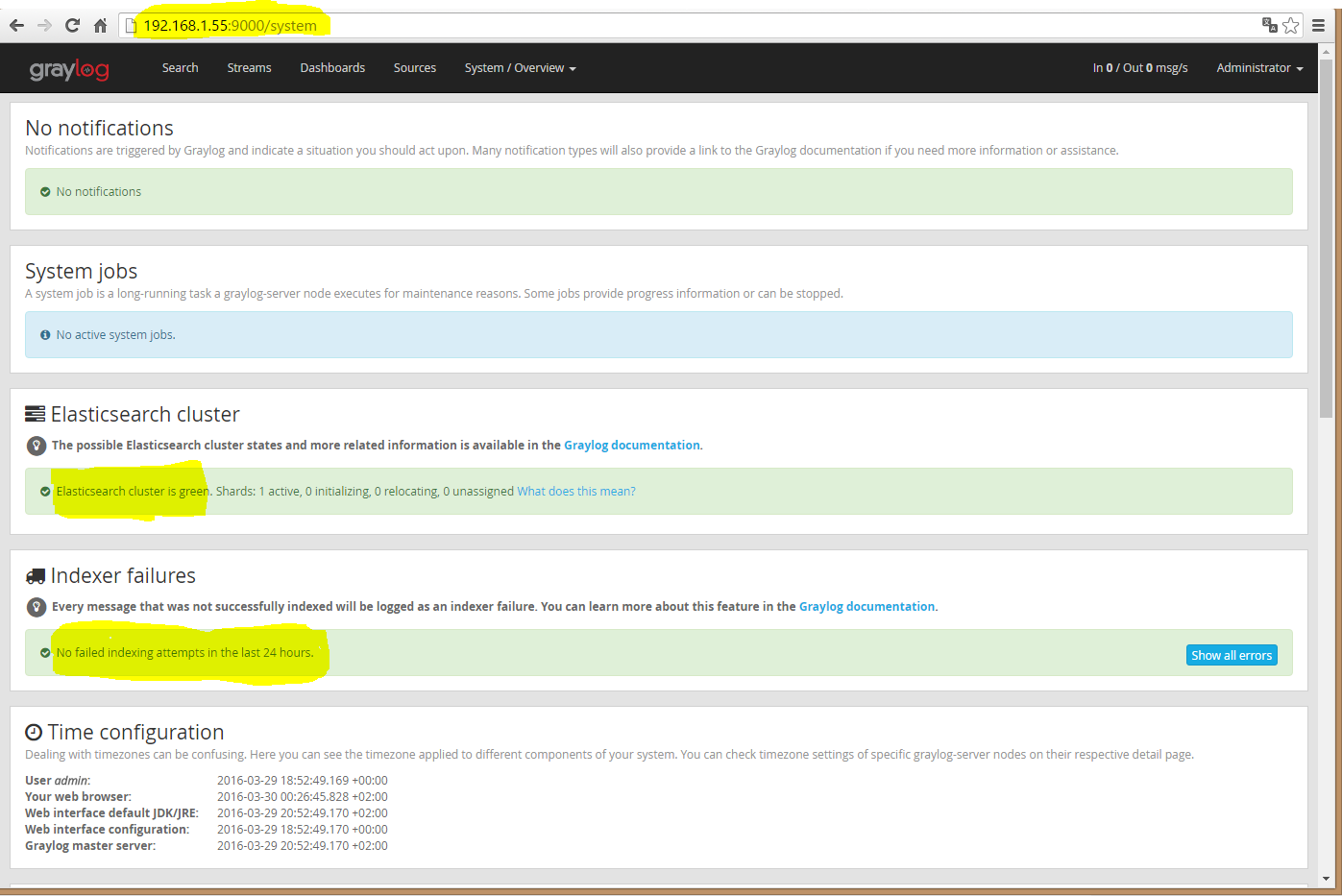Image resolution: width=1342 pixels, height=896 pixels.
Task: Open the Streams page
Action: [x=249, y=68]
